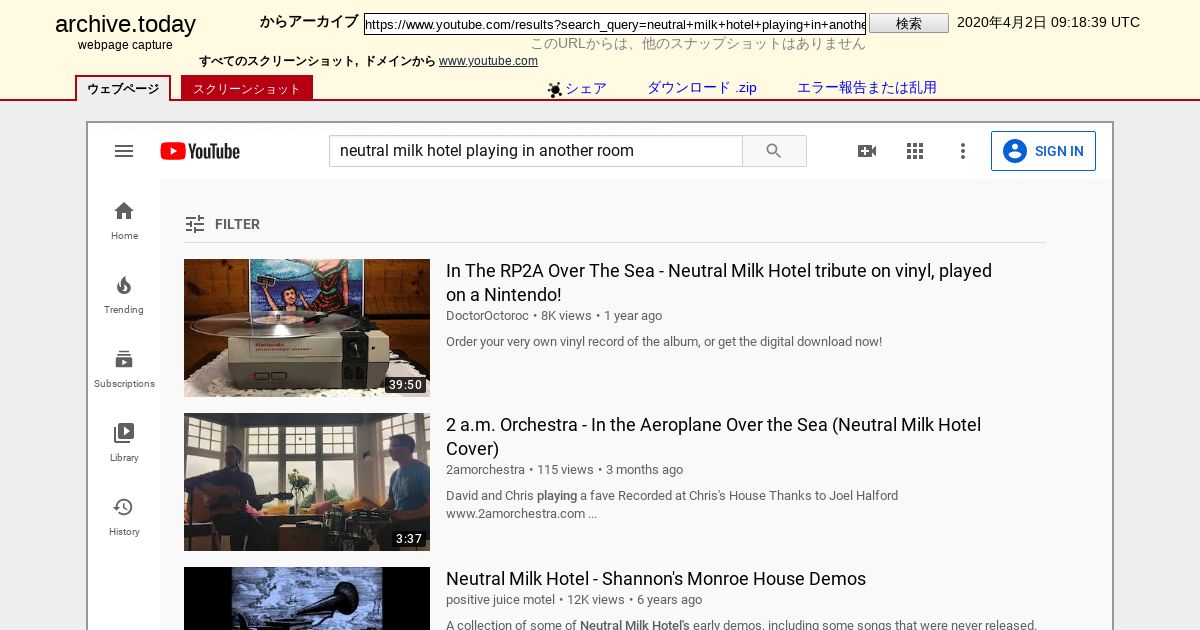Open the Monroe House Demos video thumbnail
1200x630 pixels.
(307, 598)
